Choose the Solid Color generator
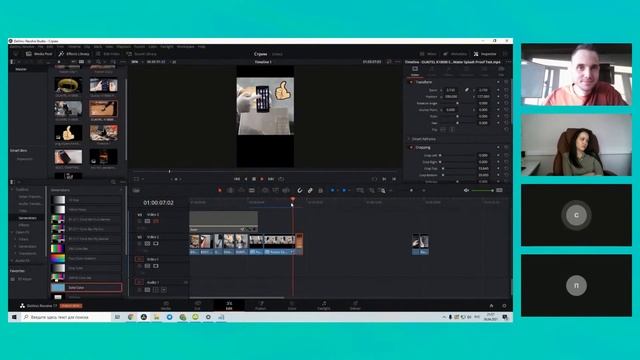Image resolution: width=640 pixels, height=360 pixels. (86, 287)
